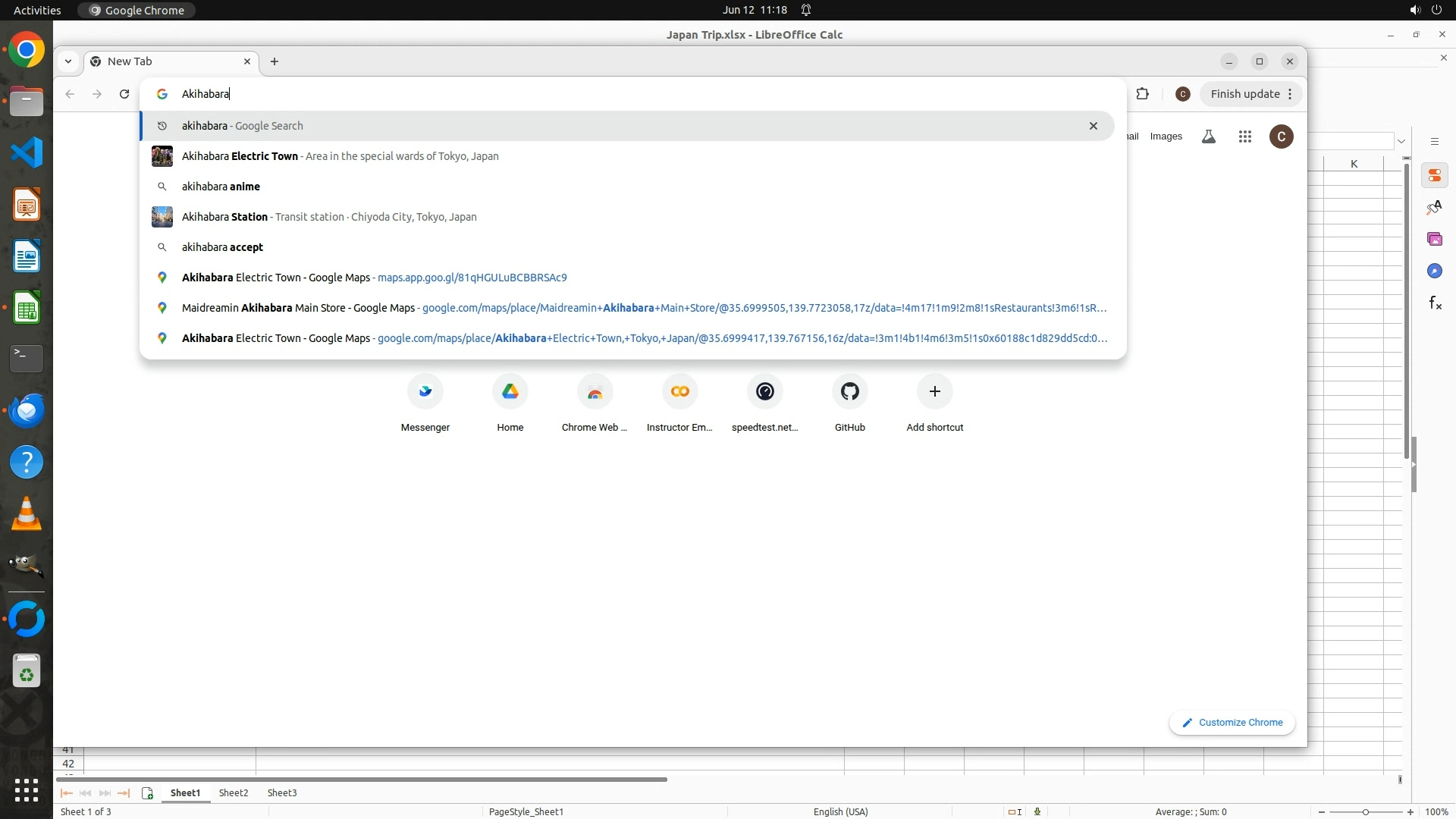The width and height of the screenshot is (1456, 819).
Task: Launch Visual Studio Code from dock
Action: coord(27,153)
